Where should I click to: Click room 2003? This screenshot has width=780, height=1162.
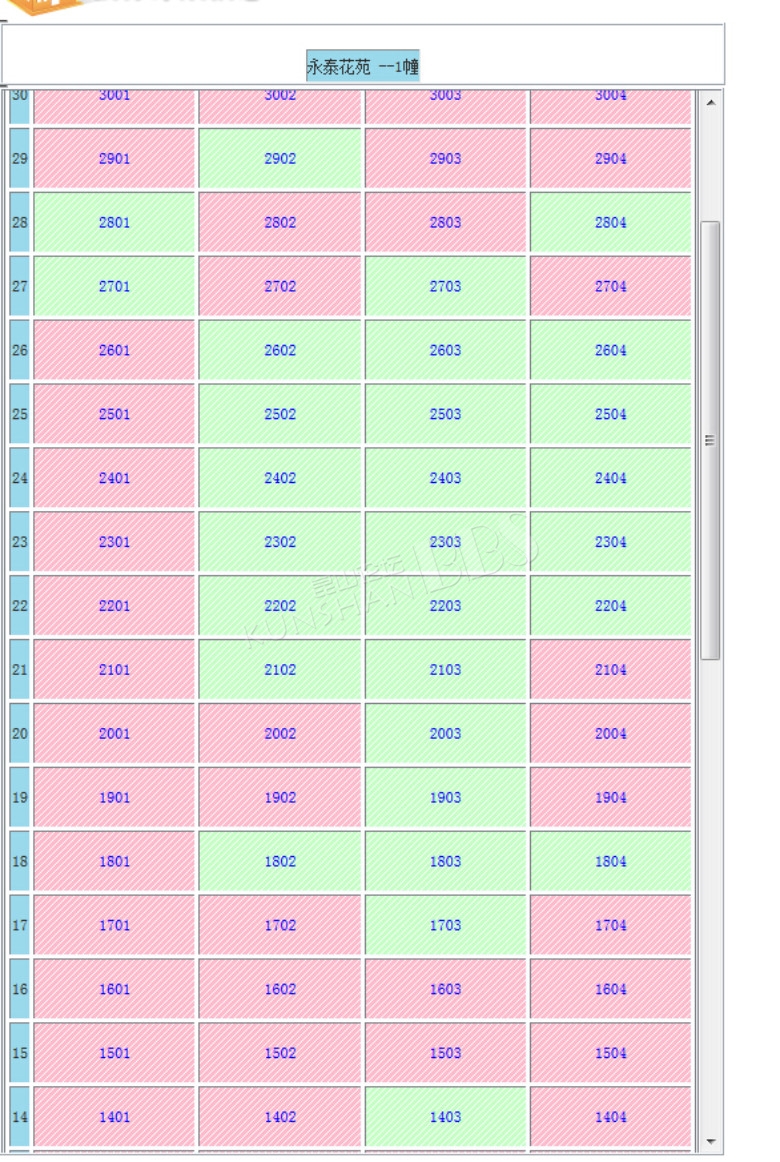(x=445, y=733)
